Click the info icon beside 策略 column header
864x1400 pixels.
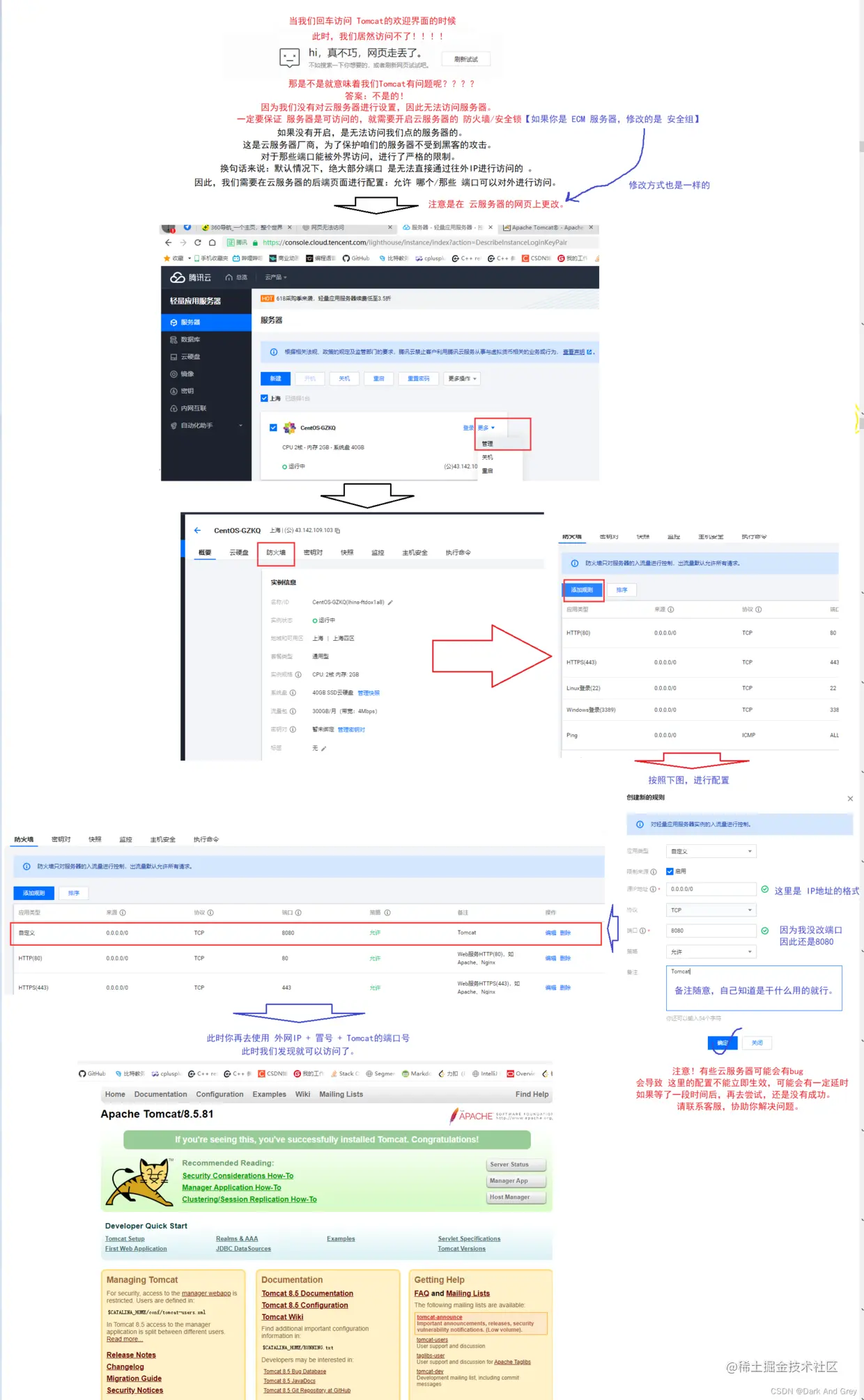[387, 912]
